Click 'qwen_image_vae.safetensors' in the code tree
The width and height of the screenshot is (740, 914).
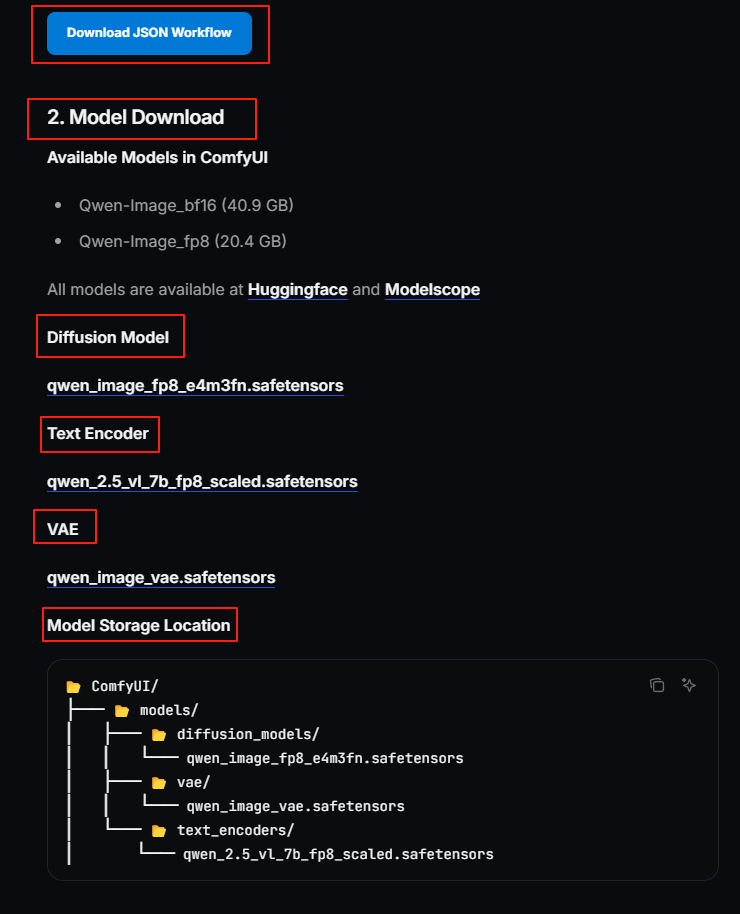(296, 806)
